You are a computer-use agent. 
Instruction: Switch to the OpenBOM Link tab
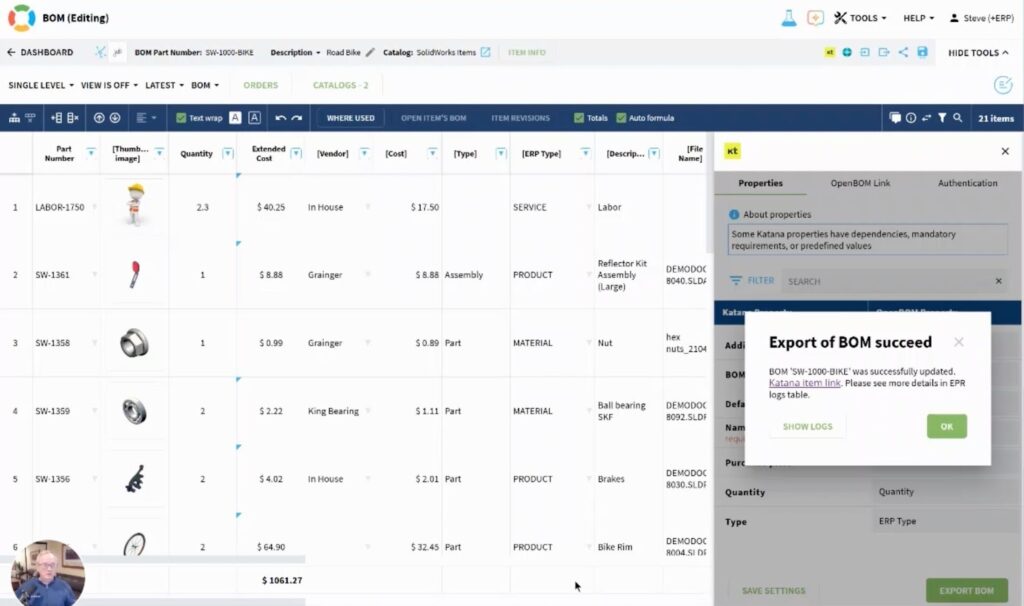coord(860,183)
